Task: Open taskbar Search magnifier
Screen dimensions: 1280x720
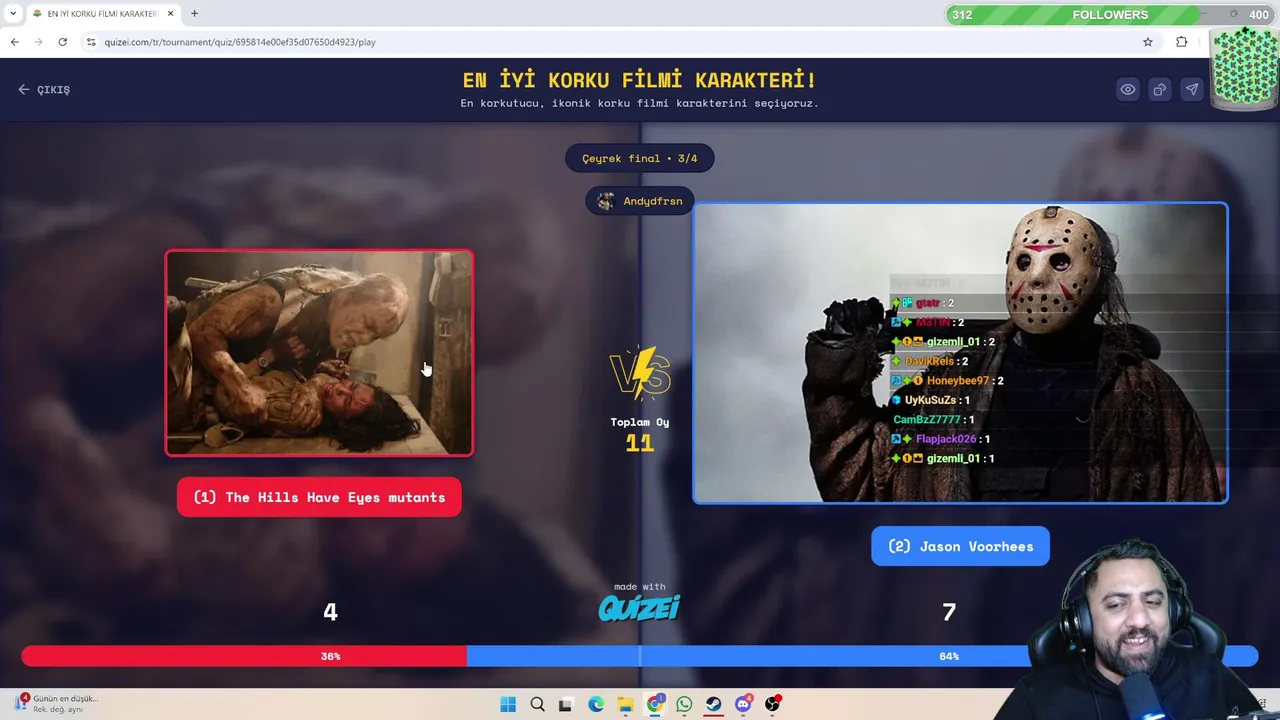Action: click(x=537, y=704)
